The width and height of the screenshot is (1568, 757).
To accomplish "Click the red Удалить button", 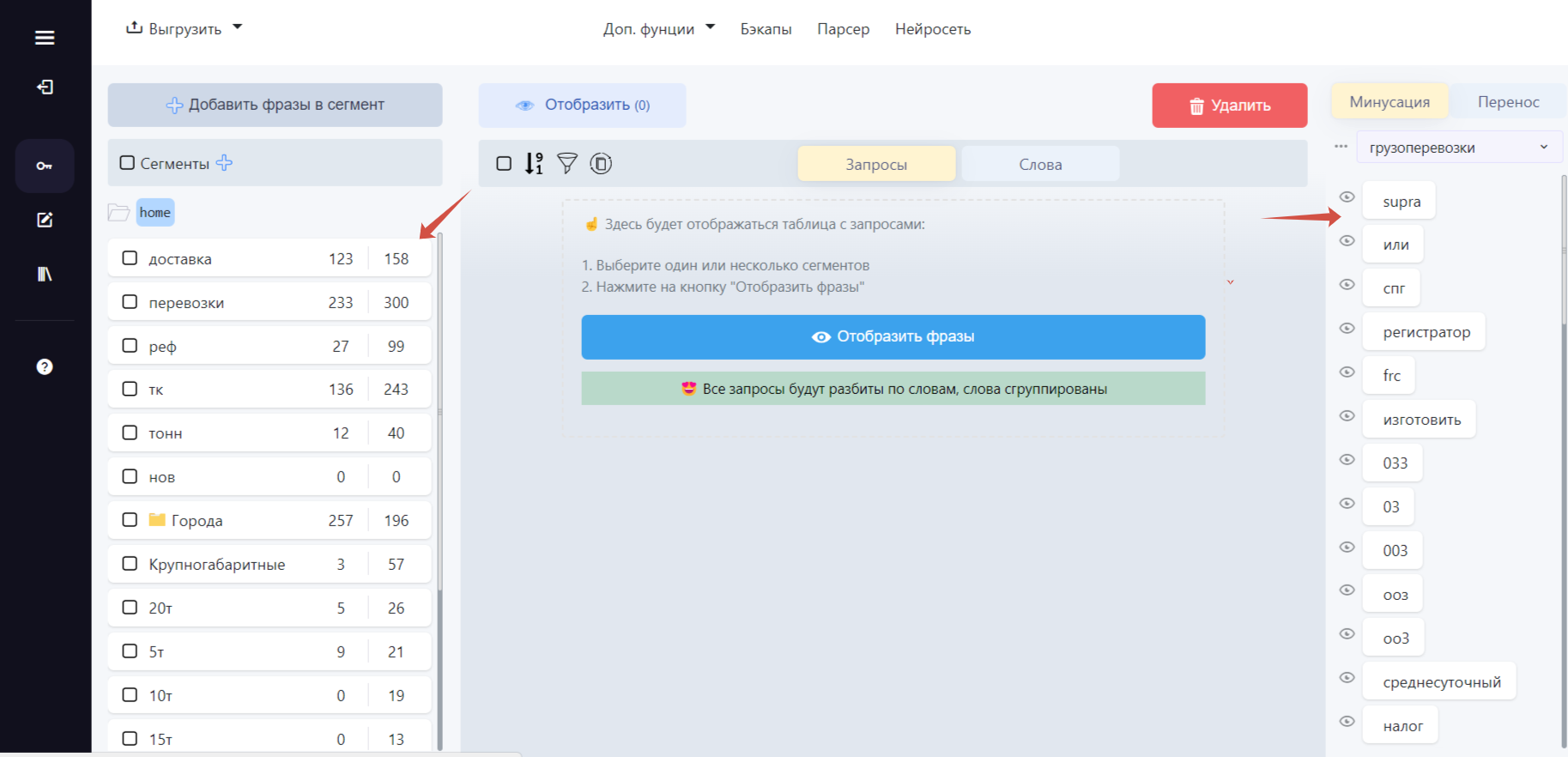I will pos(1230,106).
